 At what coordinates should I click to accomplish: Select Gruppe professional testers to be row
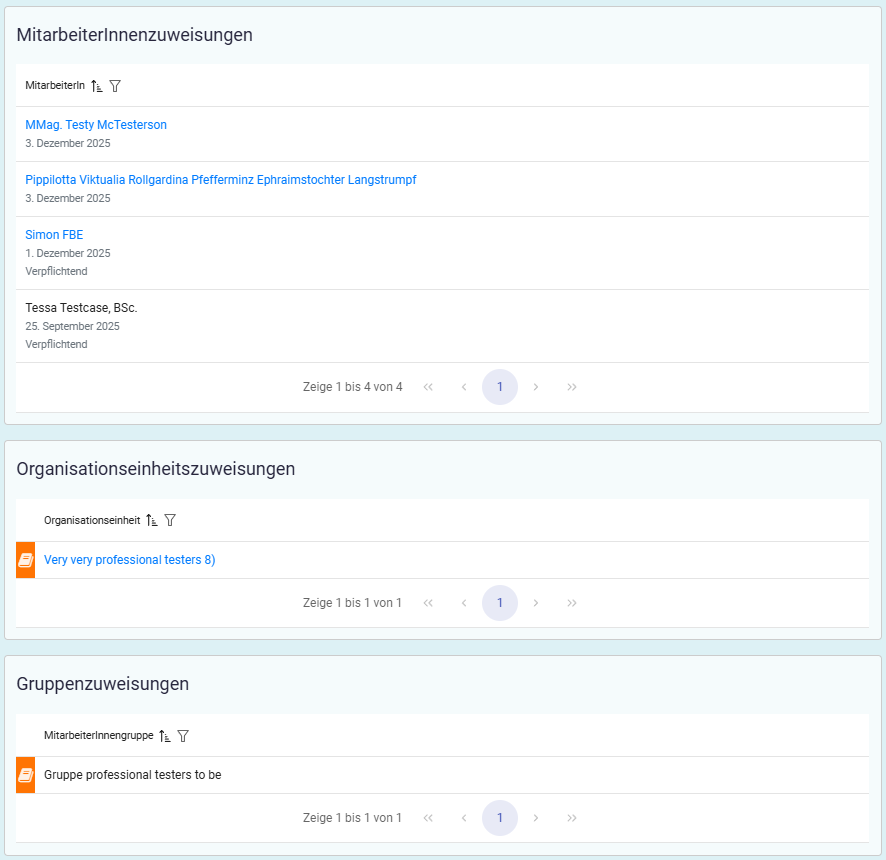(x=132, y=775)
